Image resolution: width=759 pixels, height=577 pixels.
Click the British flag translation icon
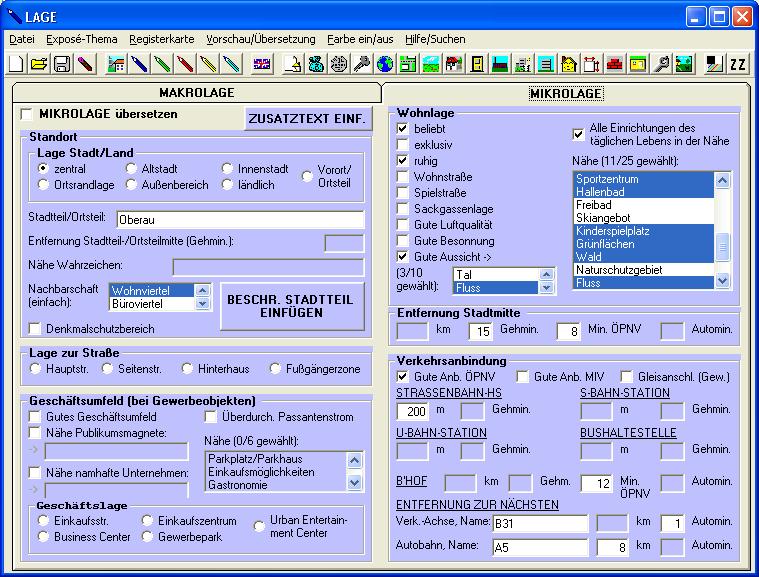(262, 65)
